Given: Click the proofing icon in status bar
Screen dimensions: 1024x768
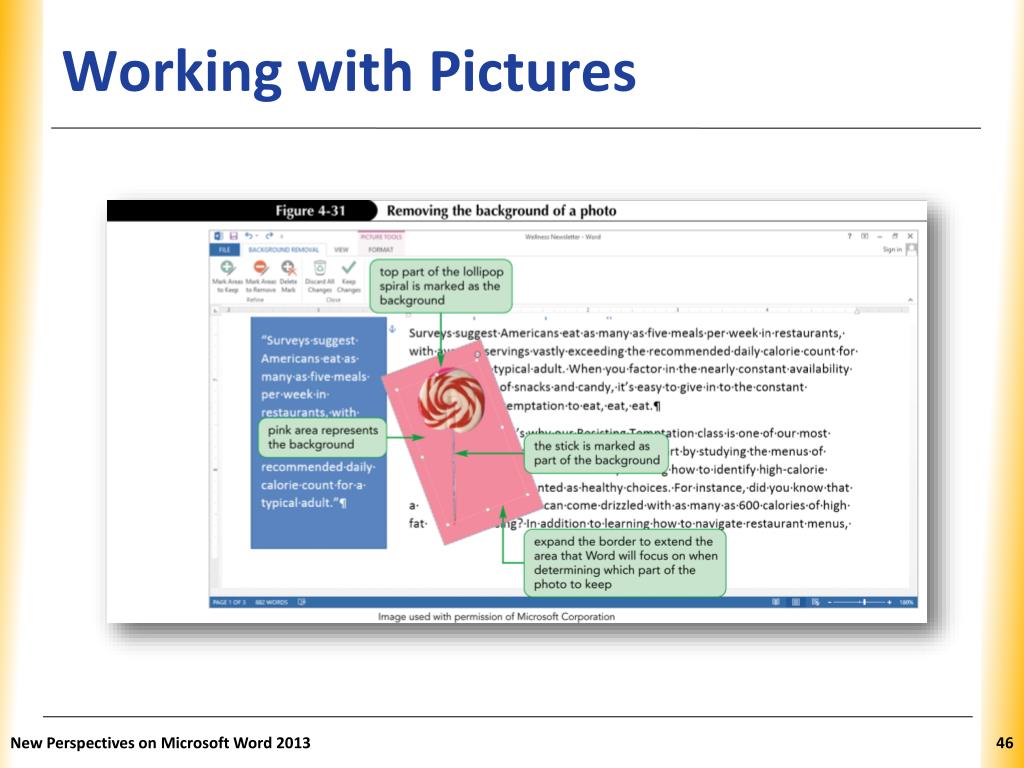Looking at the screenshot, I should click(x=301, y=602).
